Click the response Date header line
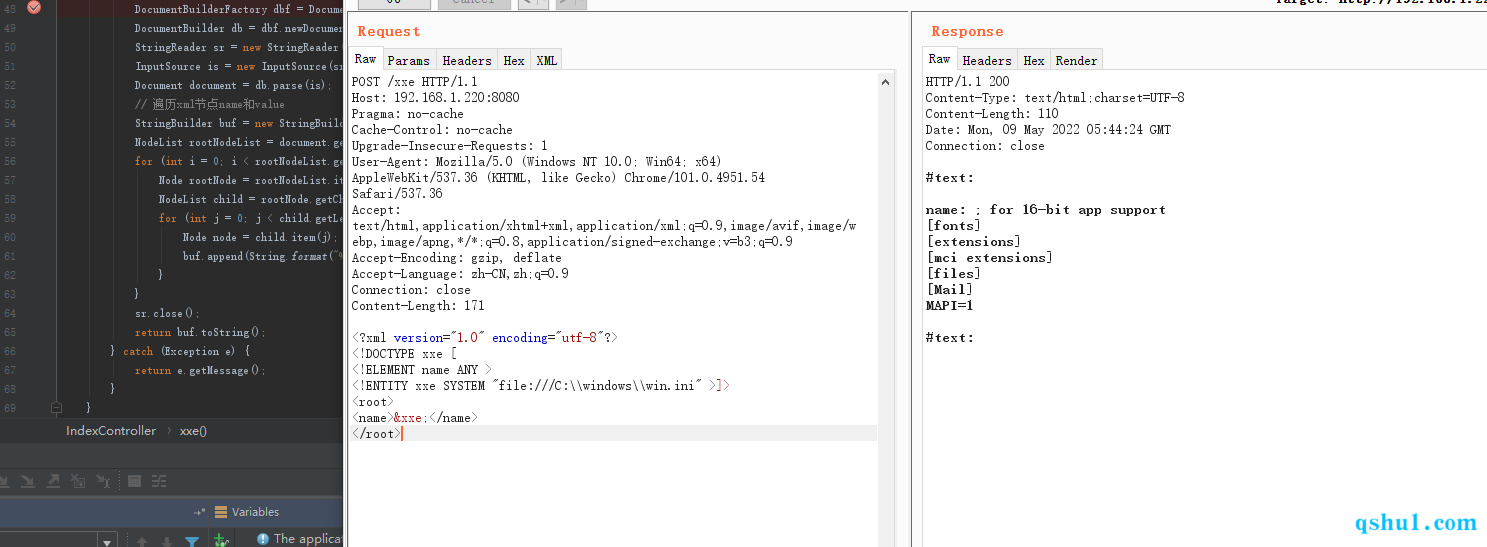1487x547 pixels. (x=1047, y=130)
